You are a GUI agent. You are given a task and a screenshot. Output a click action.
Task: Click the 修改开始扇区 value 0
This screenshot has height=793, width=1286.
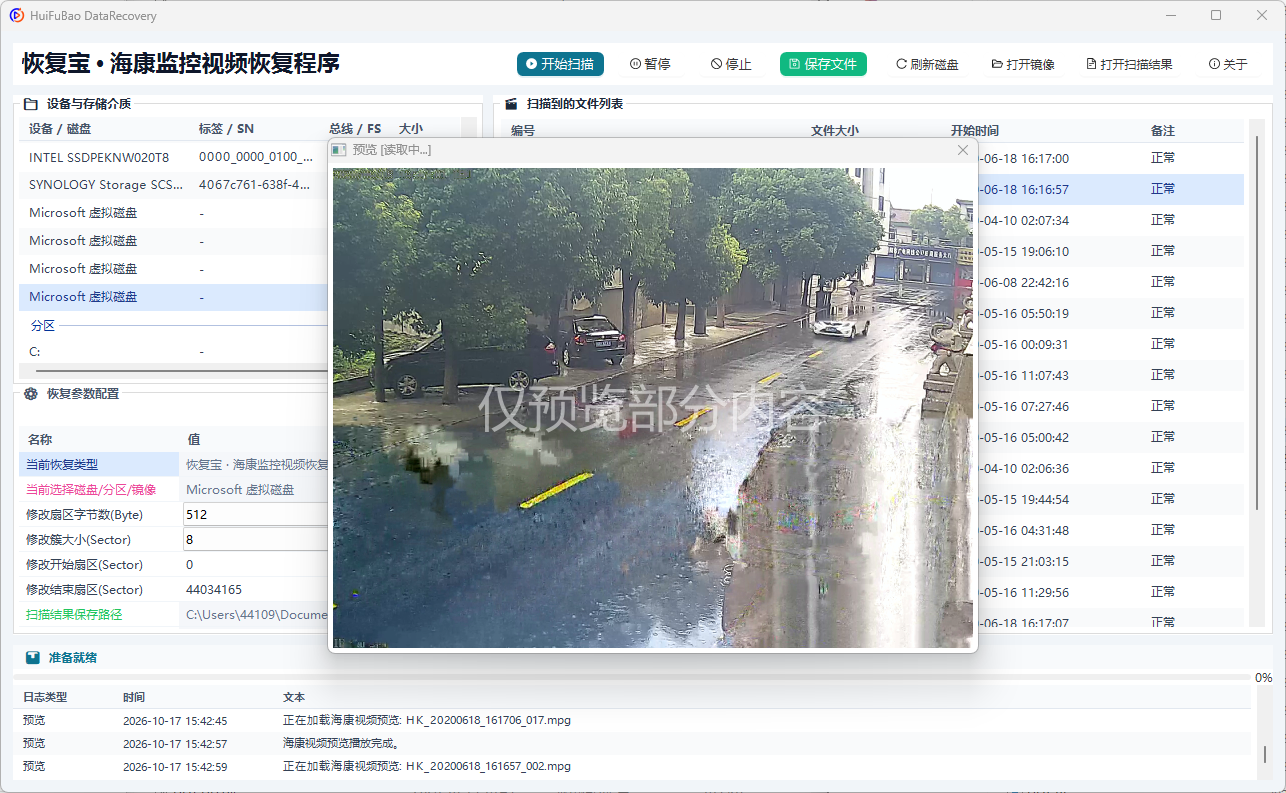(190, 565)
